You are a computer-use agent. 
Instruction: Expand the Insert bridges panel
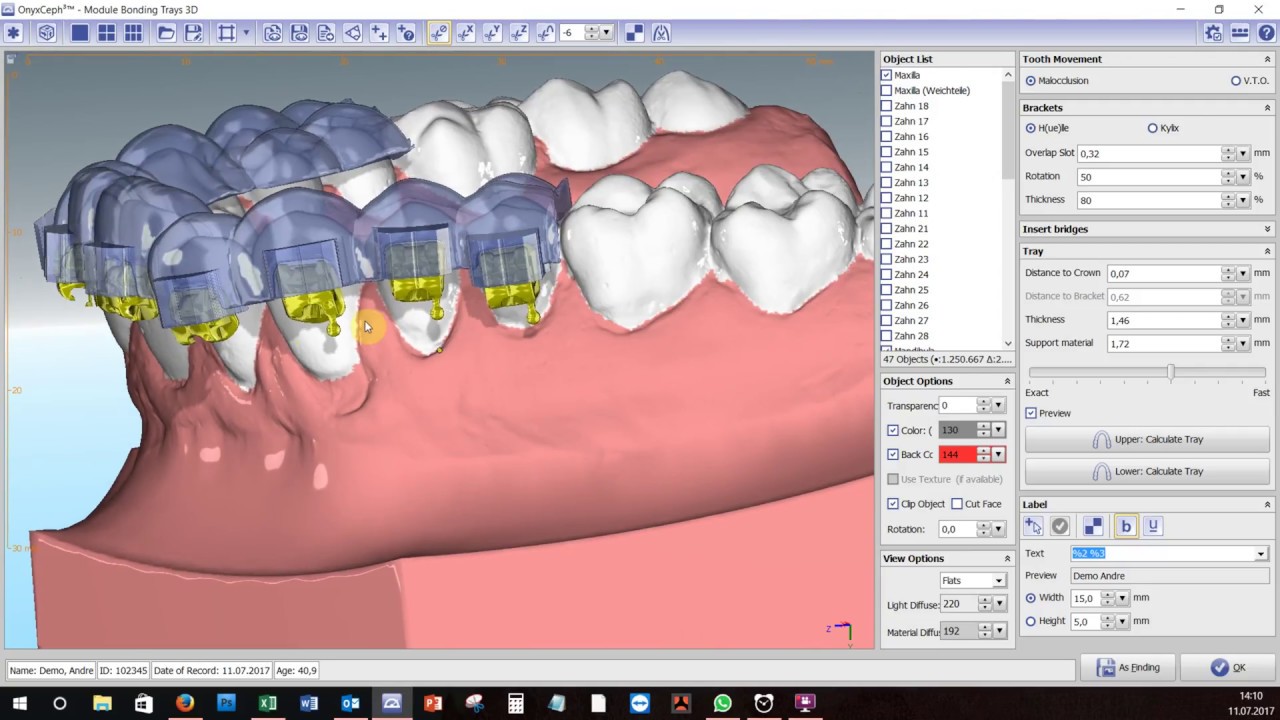1268,229
